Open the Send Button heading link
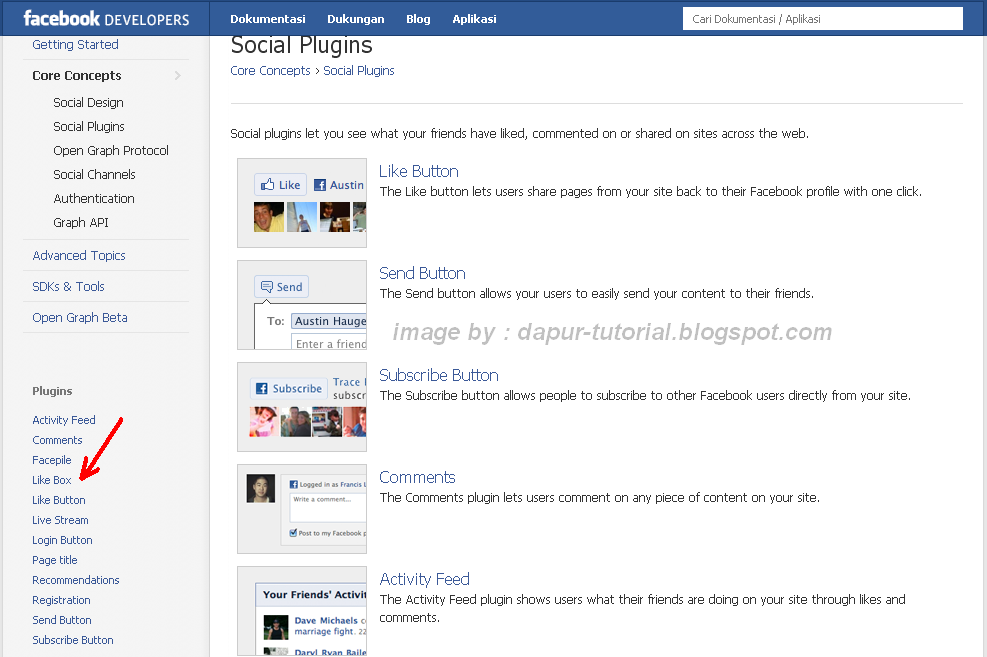Screen dimensions: 987x657 click(422, 273)
